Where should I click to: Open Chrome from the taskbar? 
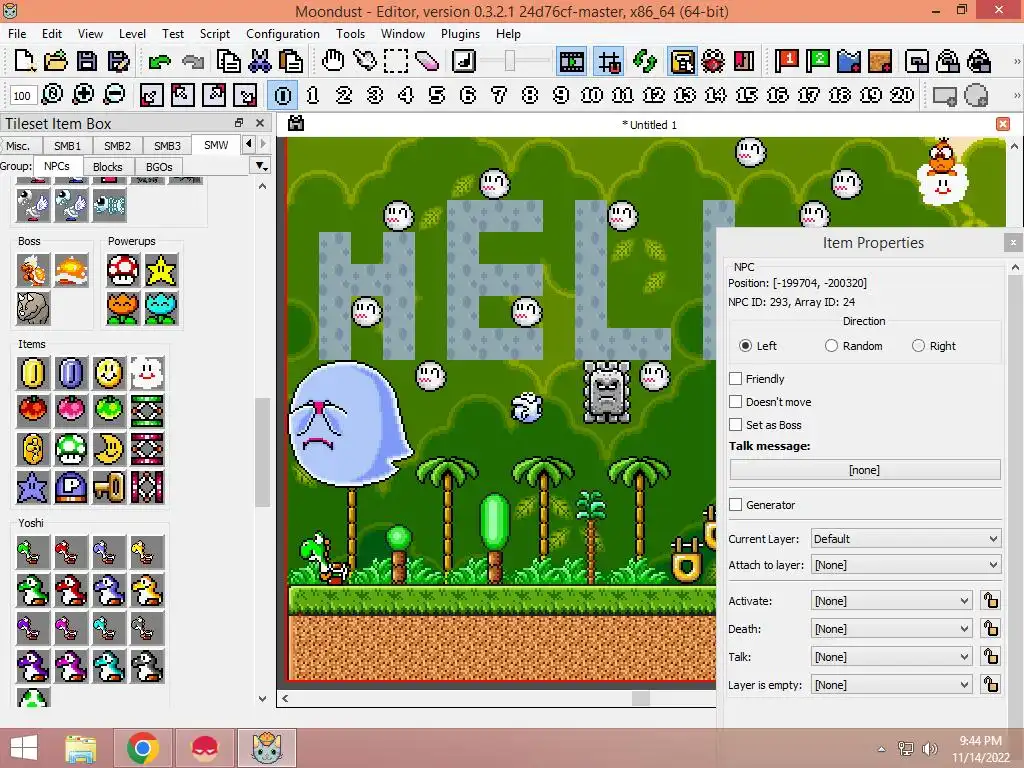click(143, 748)
